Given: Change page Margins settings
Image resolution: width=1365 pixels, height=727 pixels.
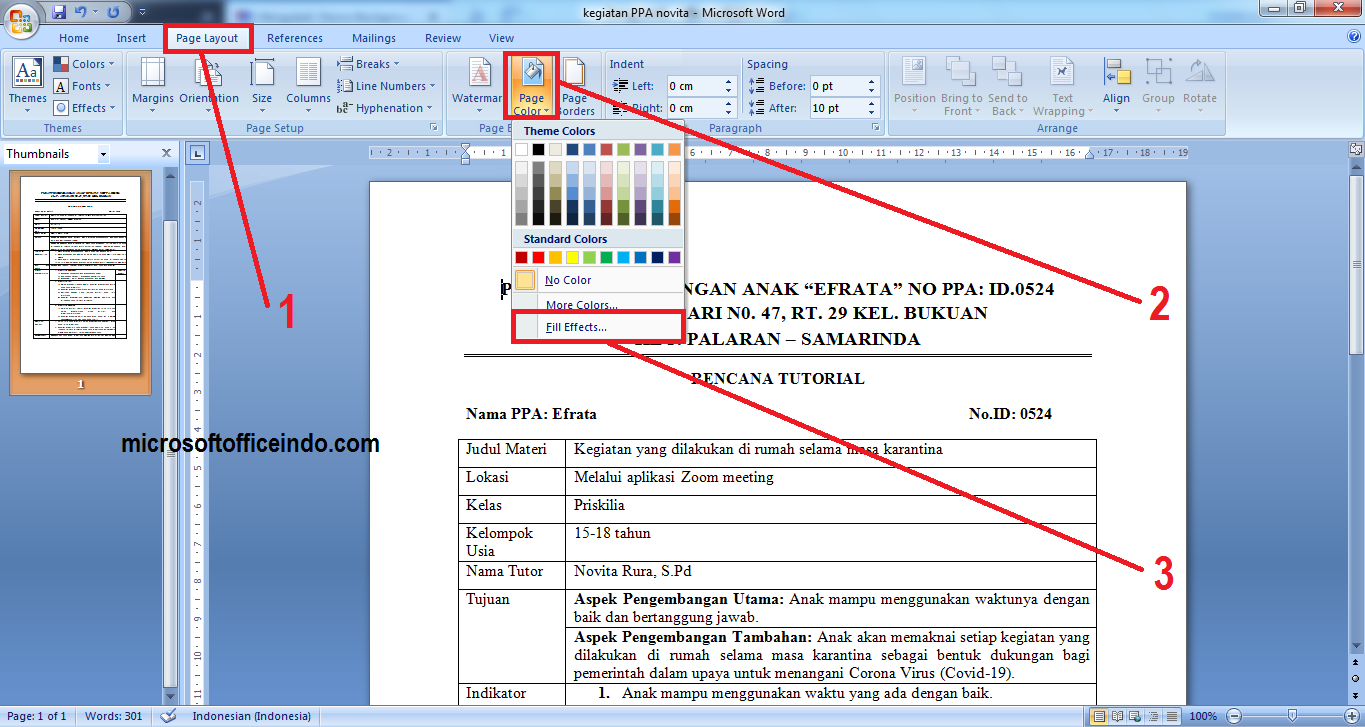Looking at the screenshot, I should (152, 86).
